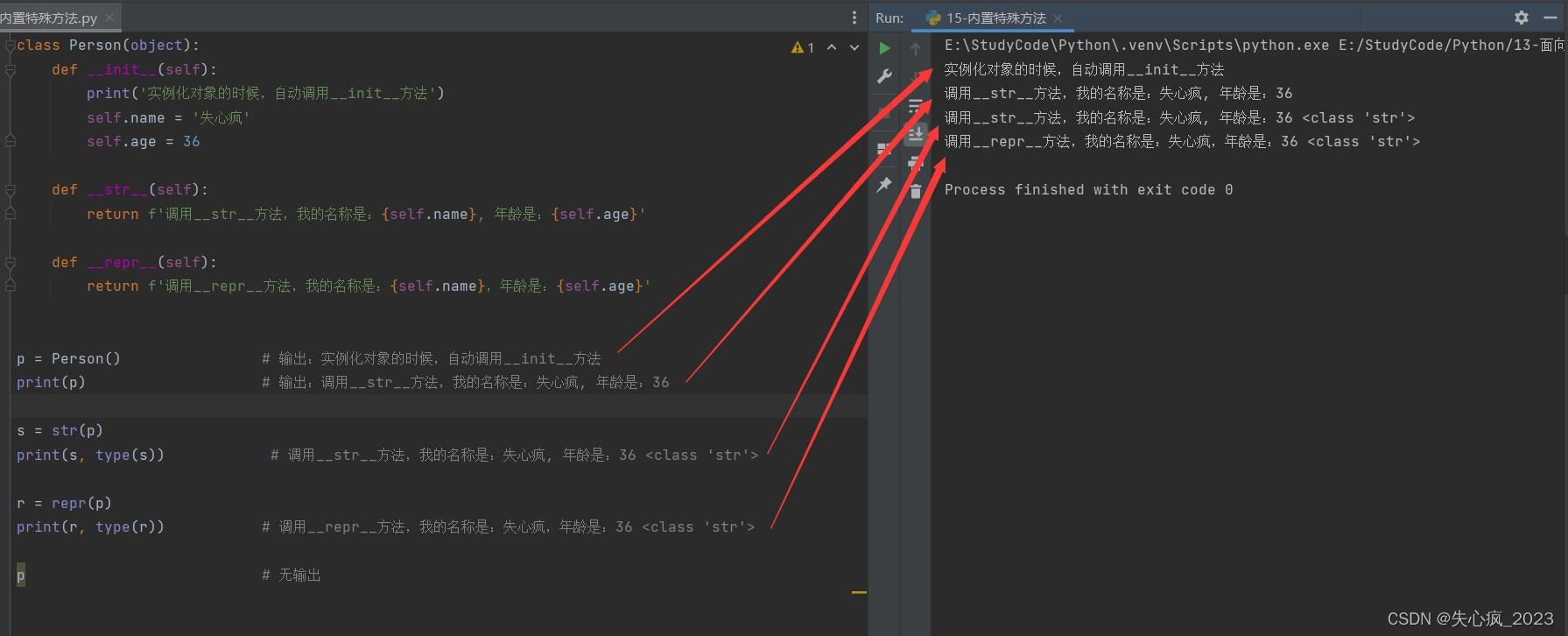This screenshot has width=1568, height=636.
Task: Collapse the class Person fold marker
Action: tap(10, 46)
